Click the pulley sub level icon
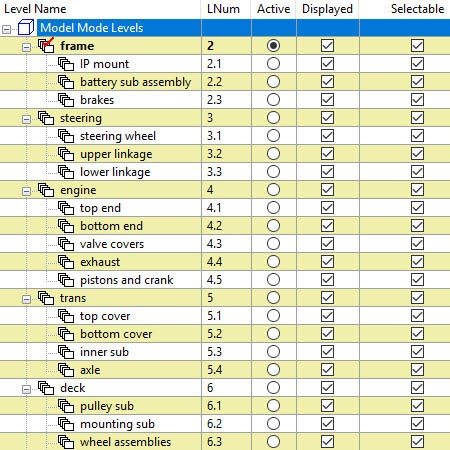This screenshot has height=450, width=450. coord(66,406)
